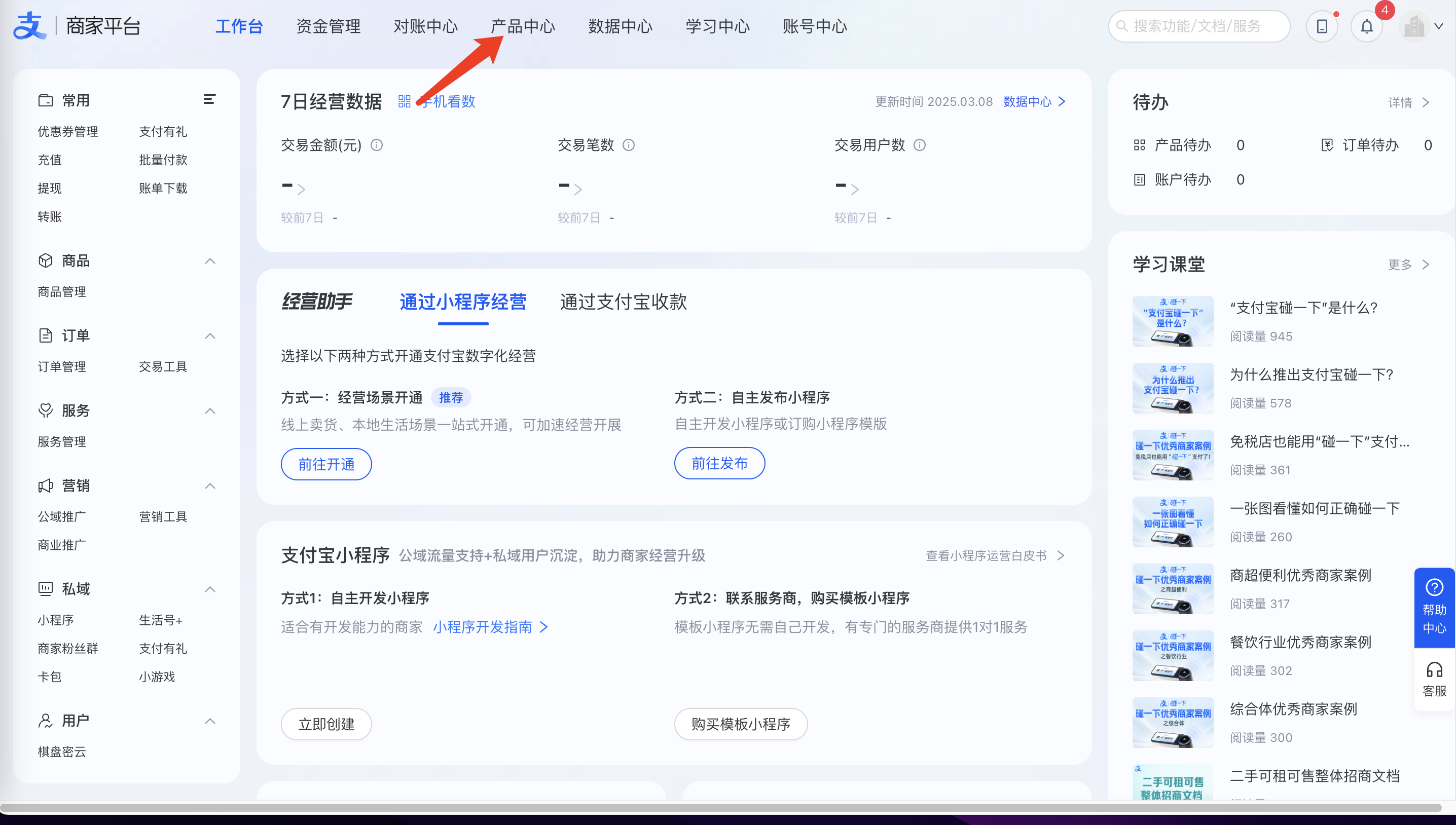1456x825 pixels.
Task: Click the 立即创建 button
Action: [326, 724]
